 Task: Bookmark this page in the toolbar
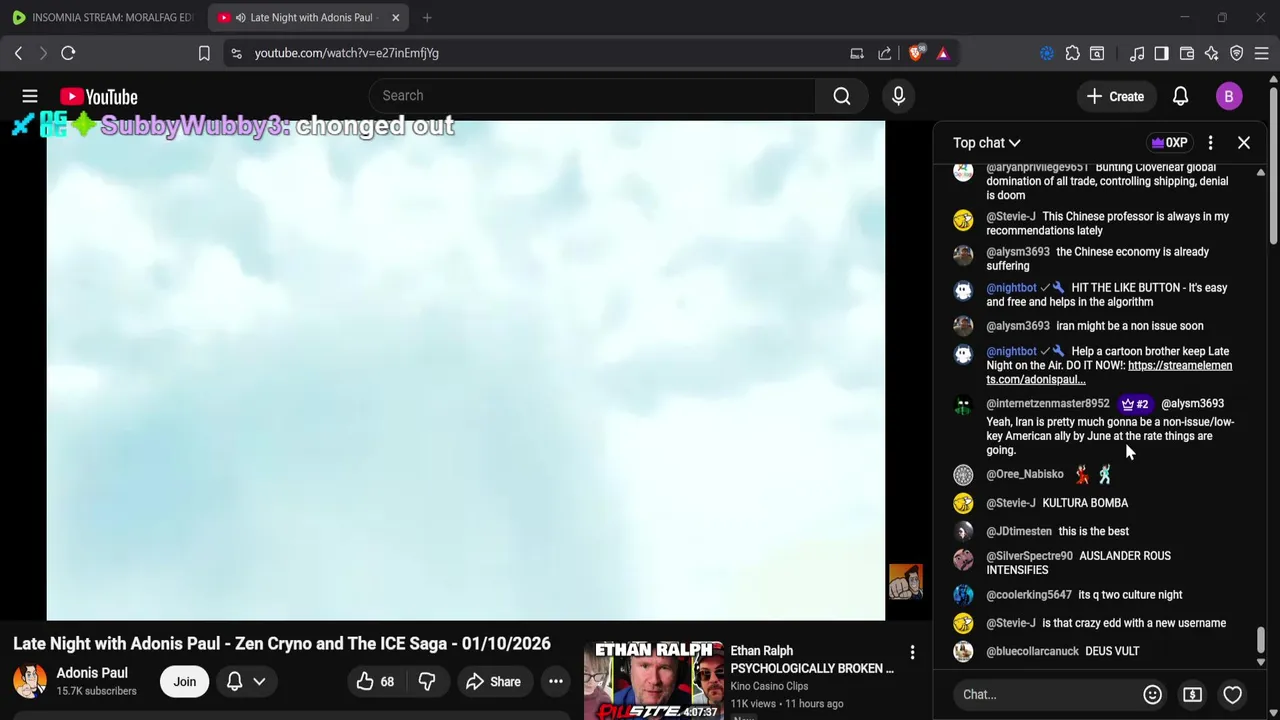pyautogui.click(x=204, y=53)
